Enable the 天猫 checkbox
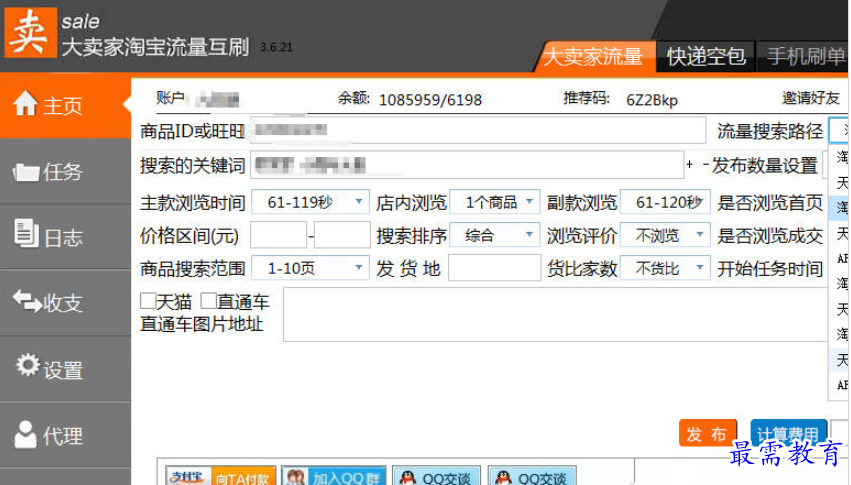Image resolution: width=851 pixels, height=485 pixels. 148,301
